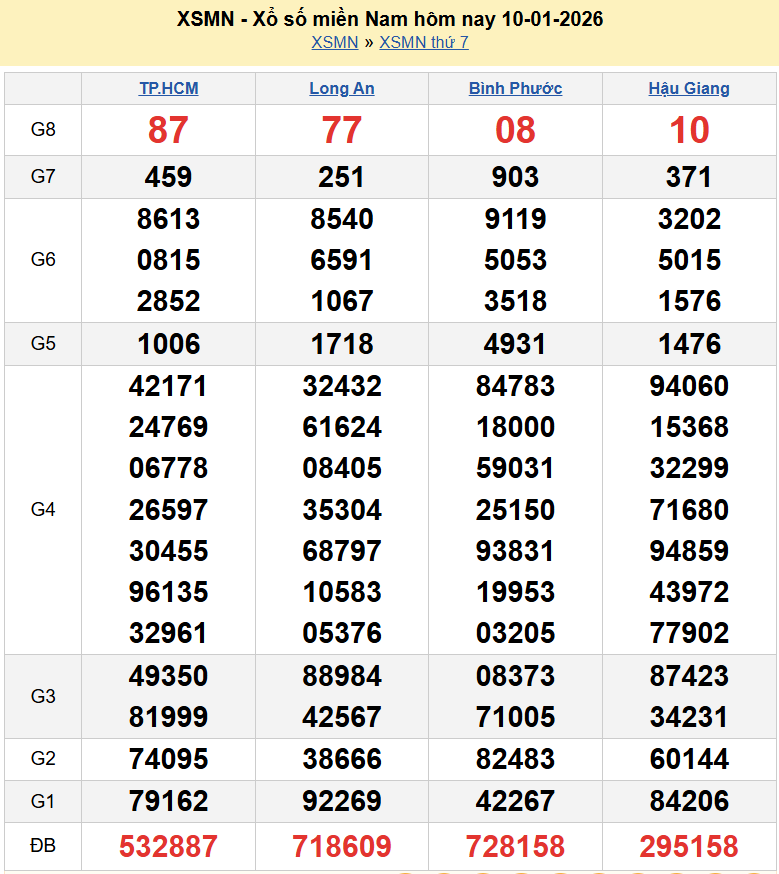Select Long An special prize 718609

tap(342, 847)
